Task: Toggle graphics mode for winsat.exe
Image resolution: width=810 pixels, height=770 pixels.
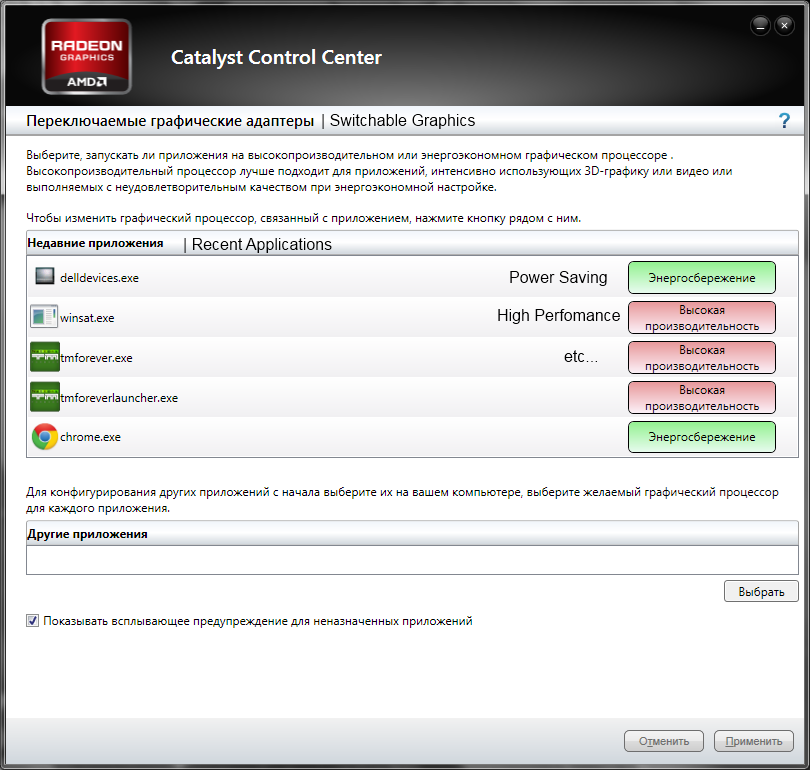Action: point(702,318)
